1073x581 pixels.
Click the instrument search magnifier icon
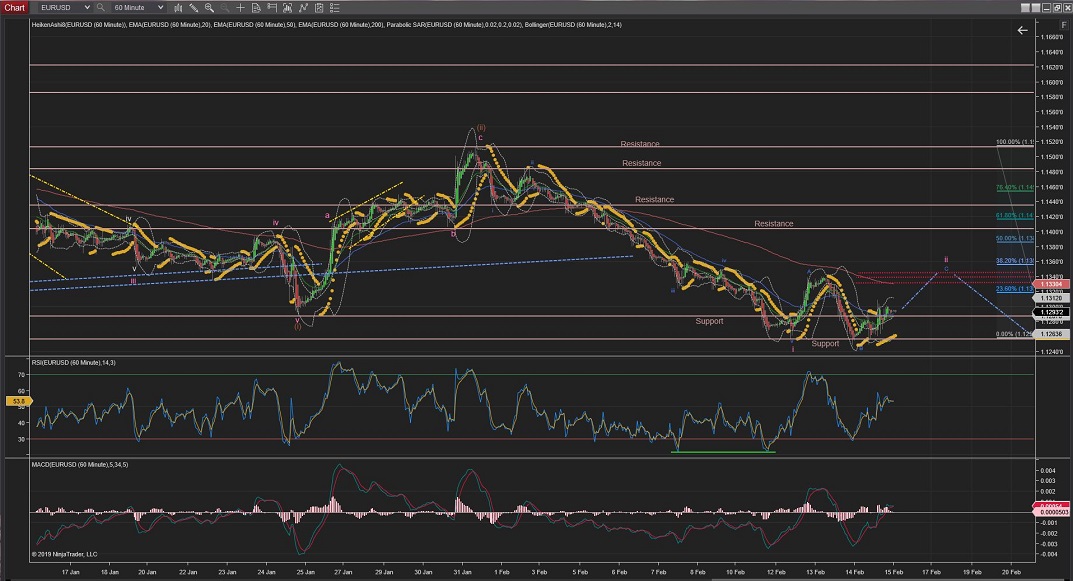coord(100,7)
